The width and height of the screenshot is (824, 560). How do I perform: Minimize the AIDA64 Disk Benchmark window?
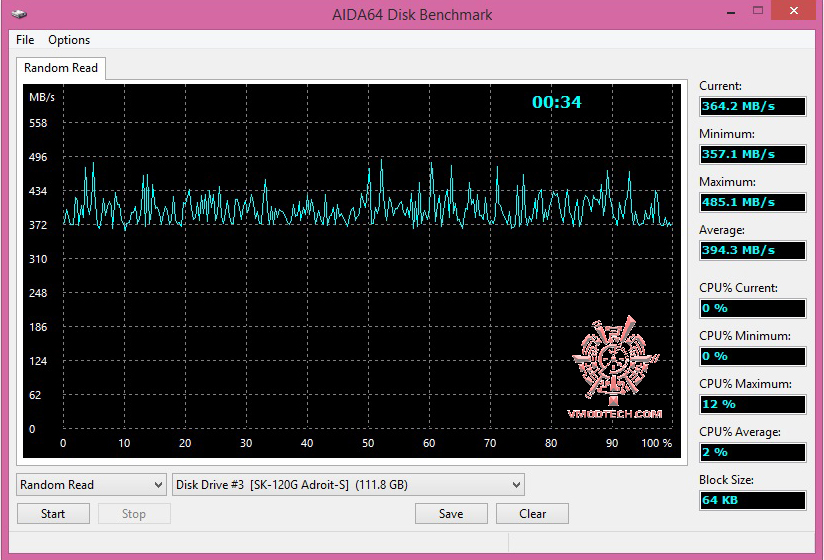click(x=731, y=12)
